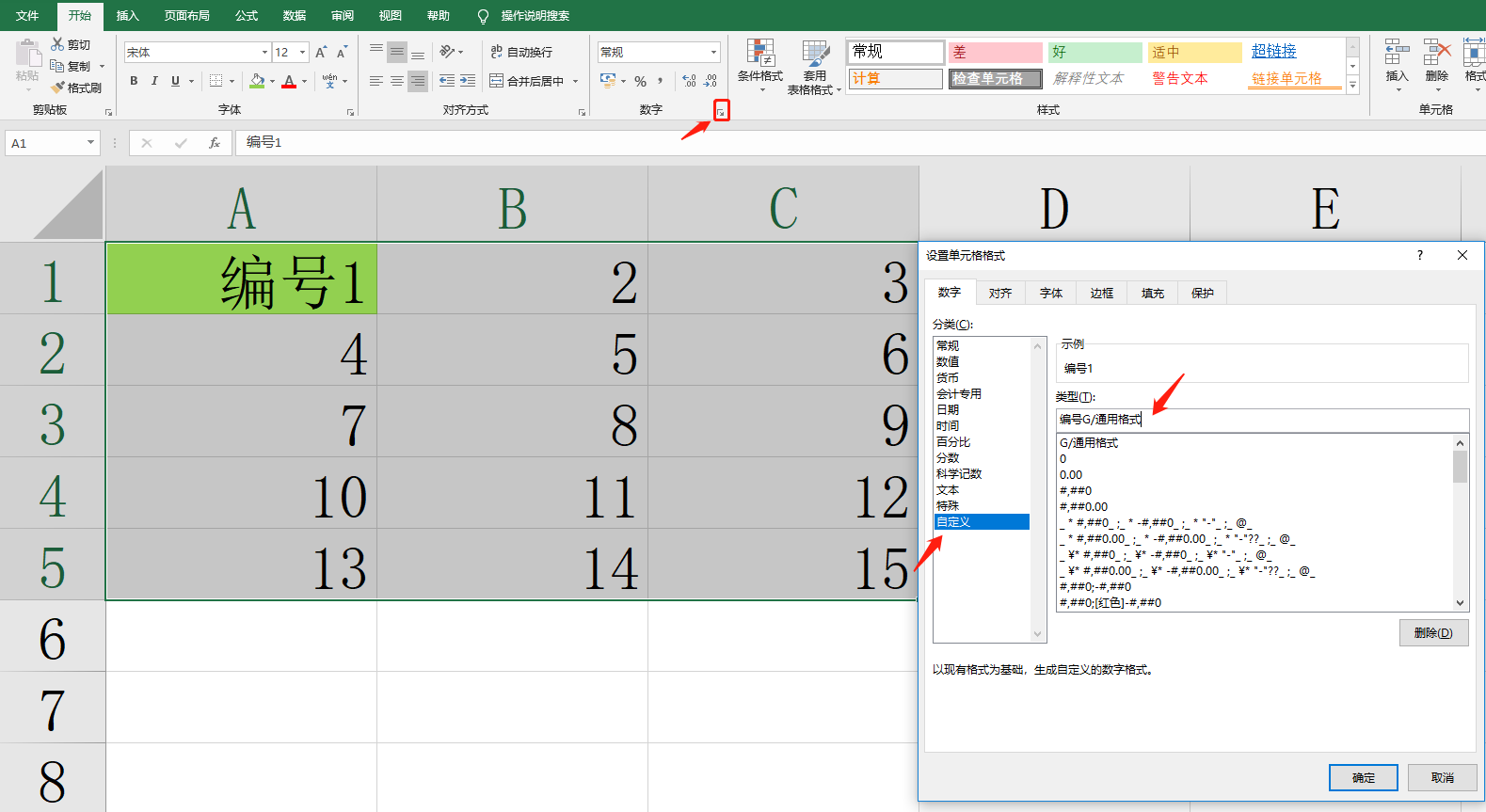
Task: Switch to the Formulas (公式) ribbon tab
Action: (x=247, y=16)
